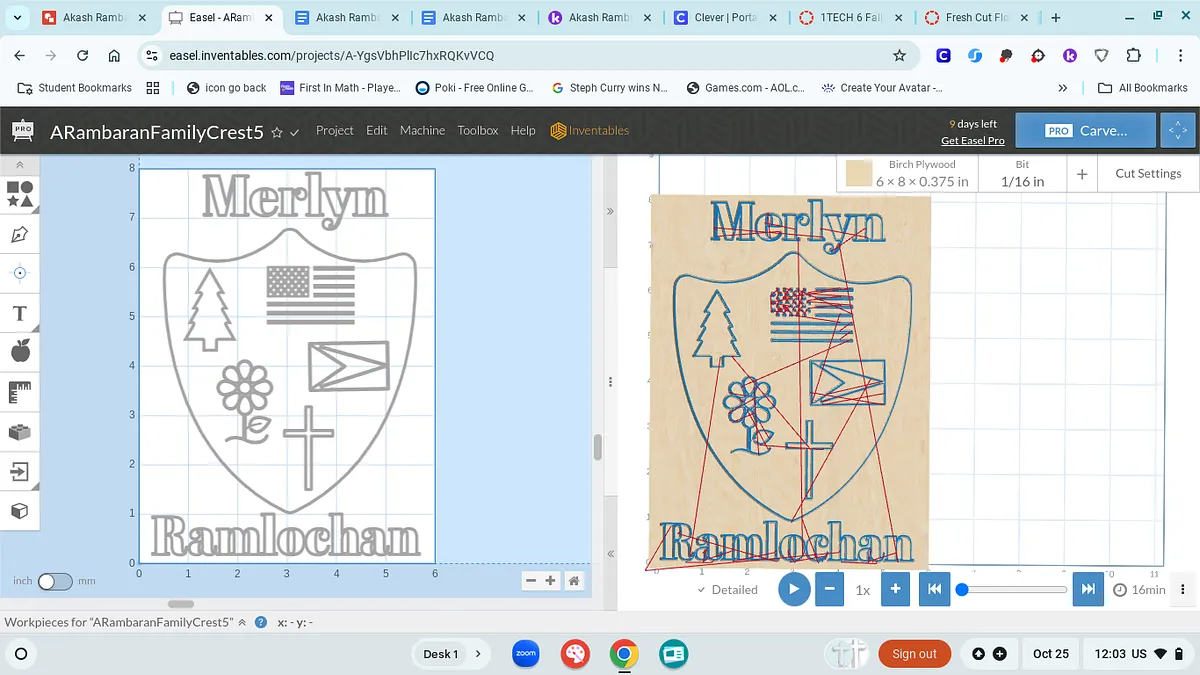Toggle units between inch and mm

click(55, 581)
